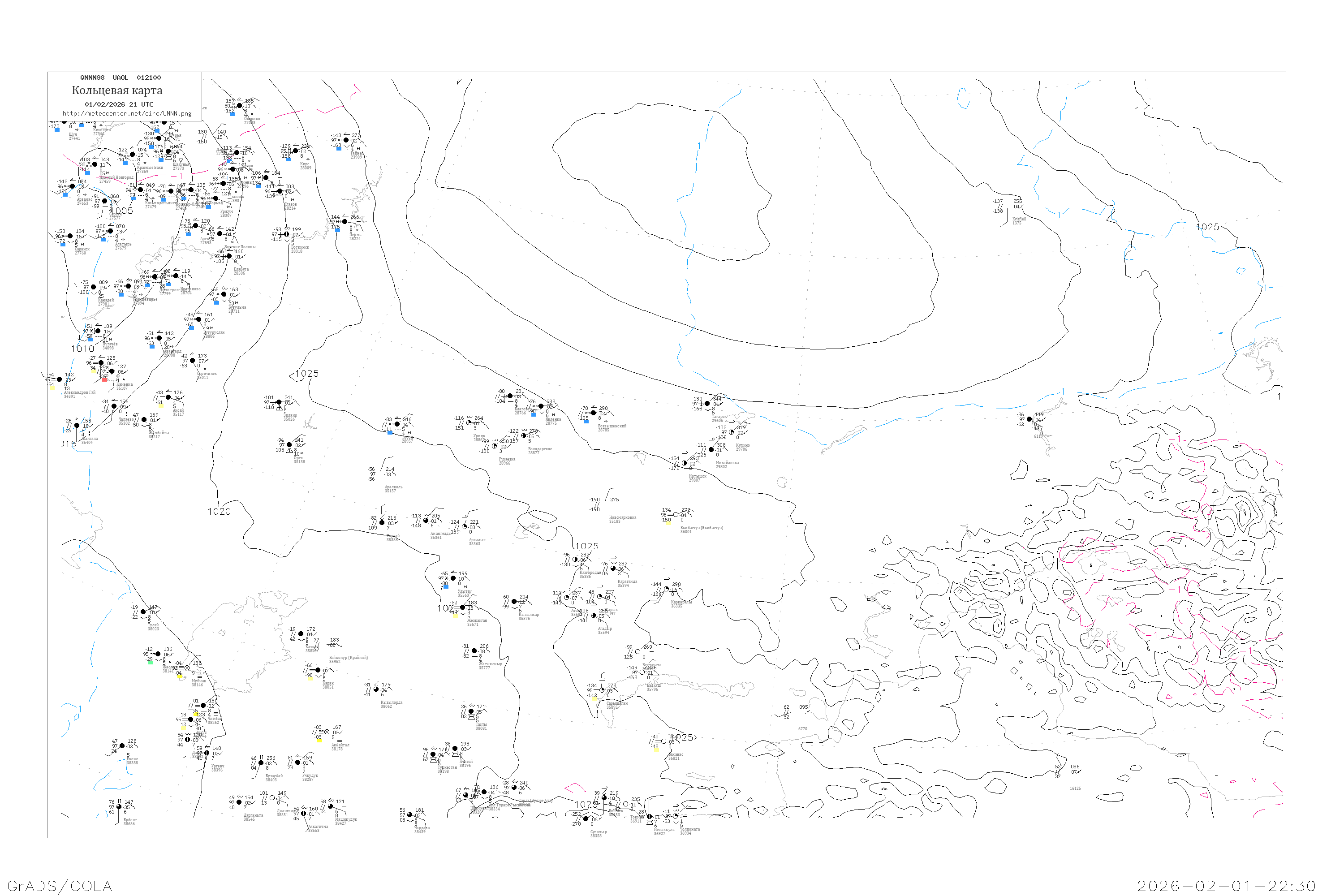Click the Гайны station filled circle

pos(346,140)
